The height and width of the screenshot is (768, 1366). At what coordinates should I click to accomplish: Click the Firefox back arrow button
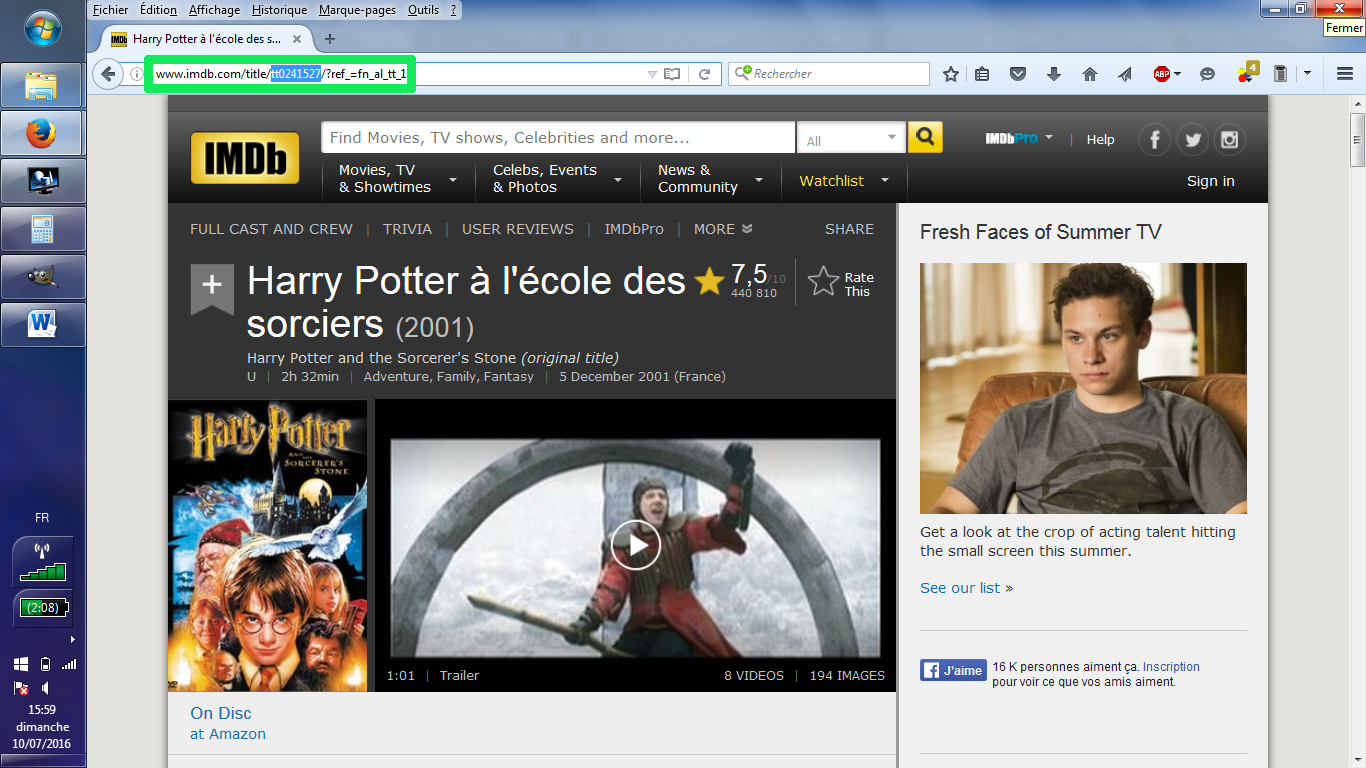108,74
